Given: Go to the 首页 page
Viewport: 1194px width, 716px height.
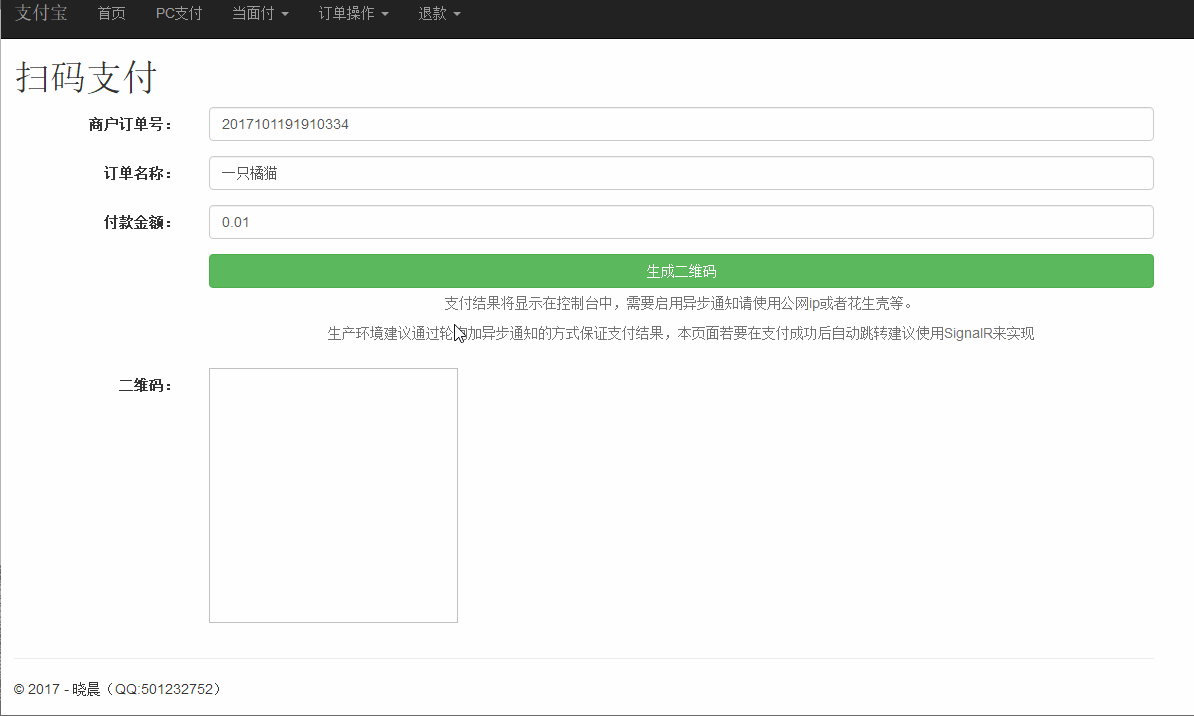Looking at the screenshot, I should pyautogui.click(x=112, y=14).
